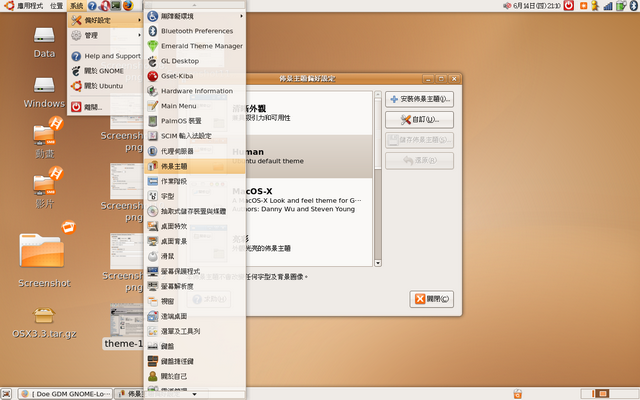Open terminal launcher in top panel
The image size is (640, 400).
coord(116,5)
